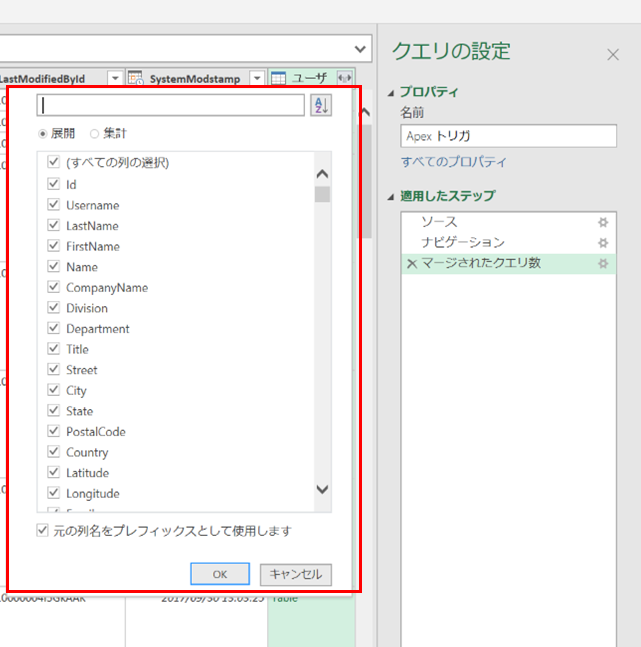This screenshot has width=641, height=647.
Task: Select the 展開 radio button
Action: tap(43, 134)
